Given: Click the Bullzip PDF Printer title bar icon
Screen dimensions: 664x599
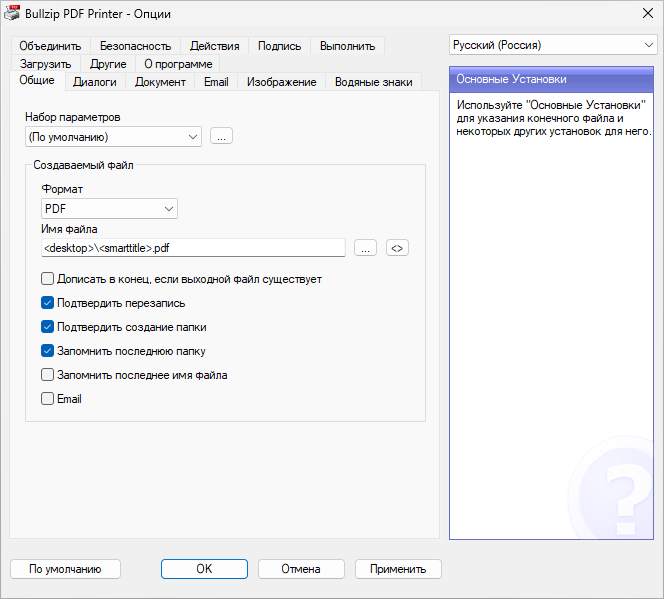Looking at the screenshot, I should pyautogui.click(x=12, y=13).
